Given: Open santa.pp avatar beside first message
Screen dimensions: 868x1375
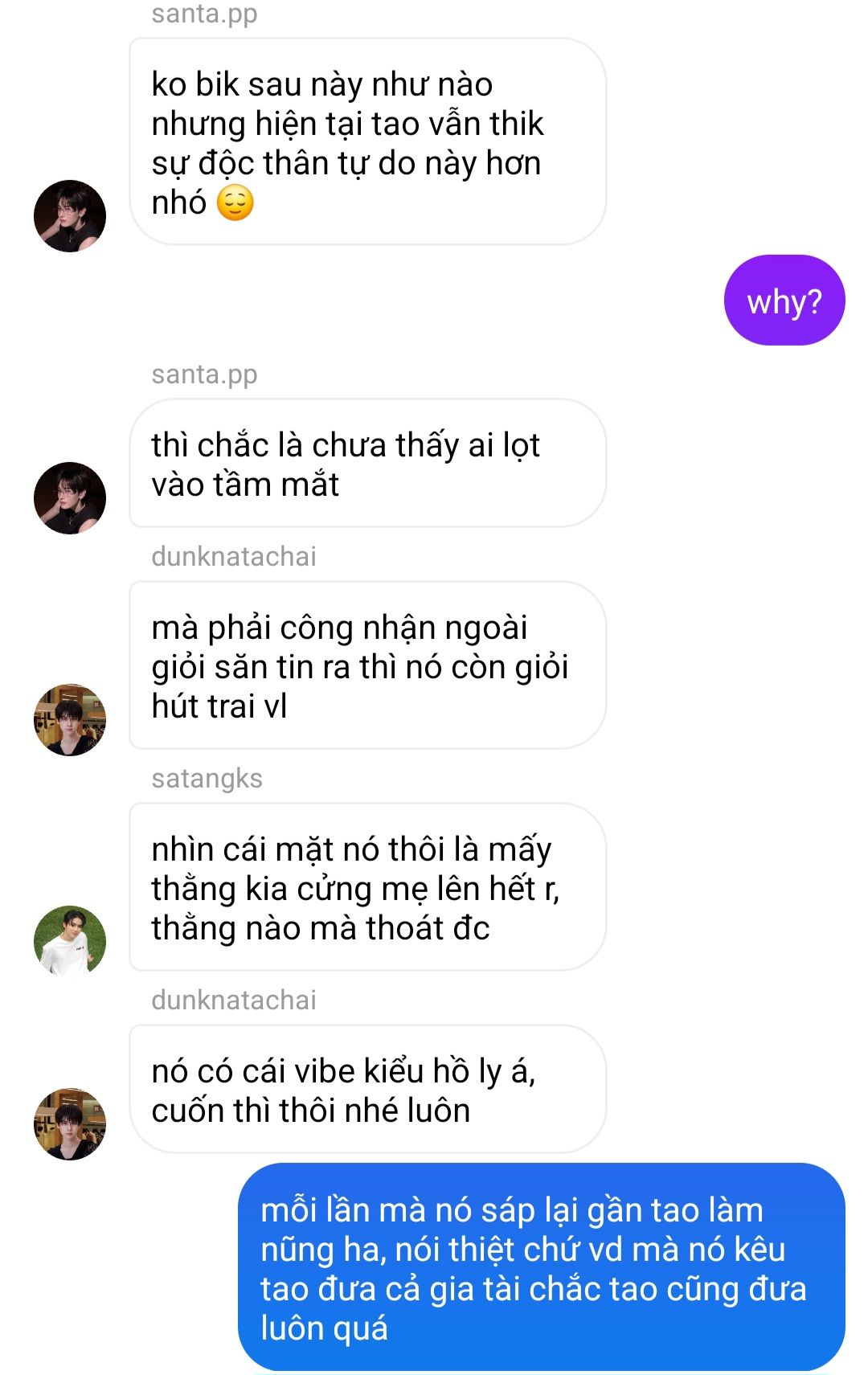Looking at the screenshot, I should point(70,216).
